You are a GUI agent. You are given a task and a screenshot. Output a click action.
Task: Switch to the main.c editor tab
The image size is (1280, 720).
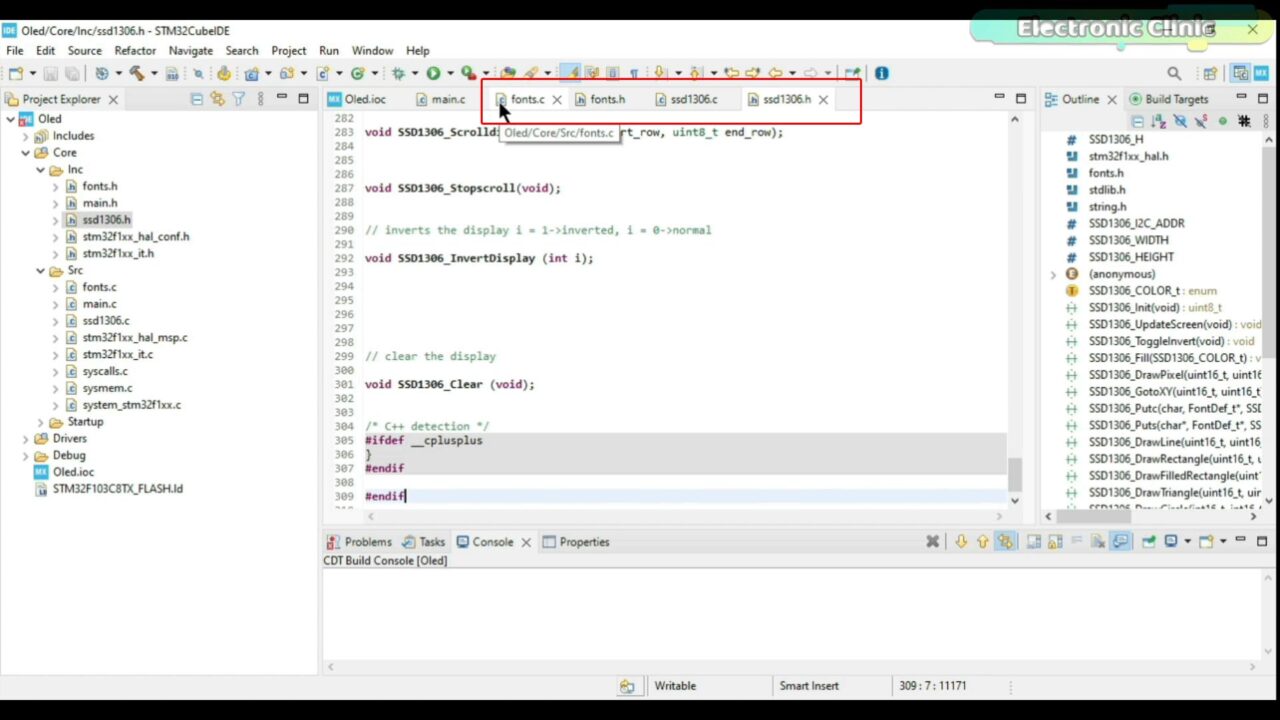pos(440,99)
